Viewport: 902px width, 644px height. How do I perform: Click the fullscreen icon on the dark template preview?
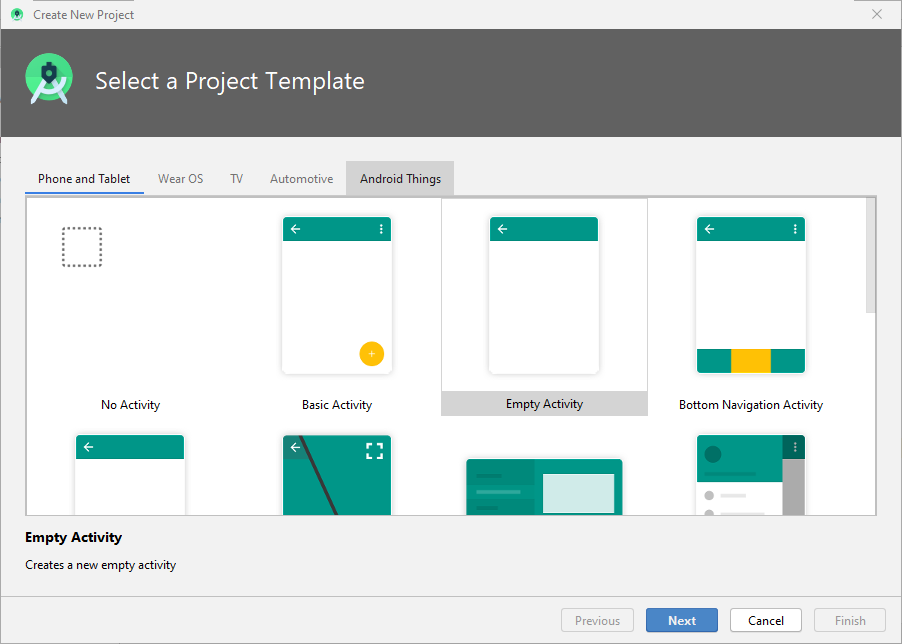pyautogui.click(x=375, y=449)
